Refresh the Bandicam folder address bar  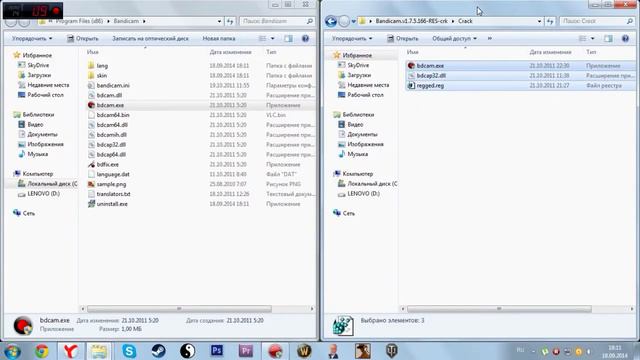click(x=230, y=21)
